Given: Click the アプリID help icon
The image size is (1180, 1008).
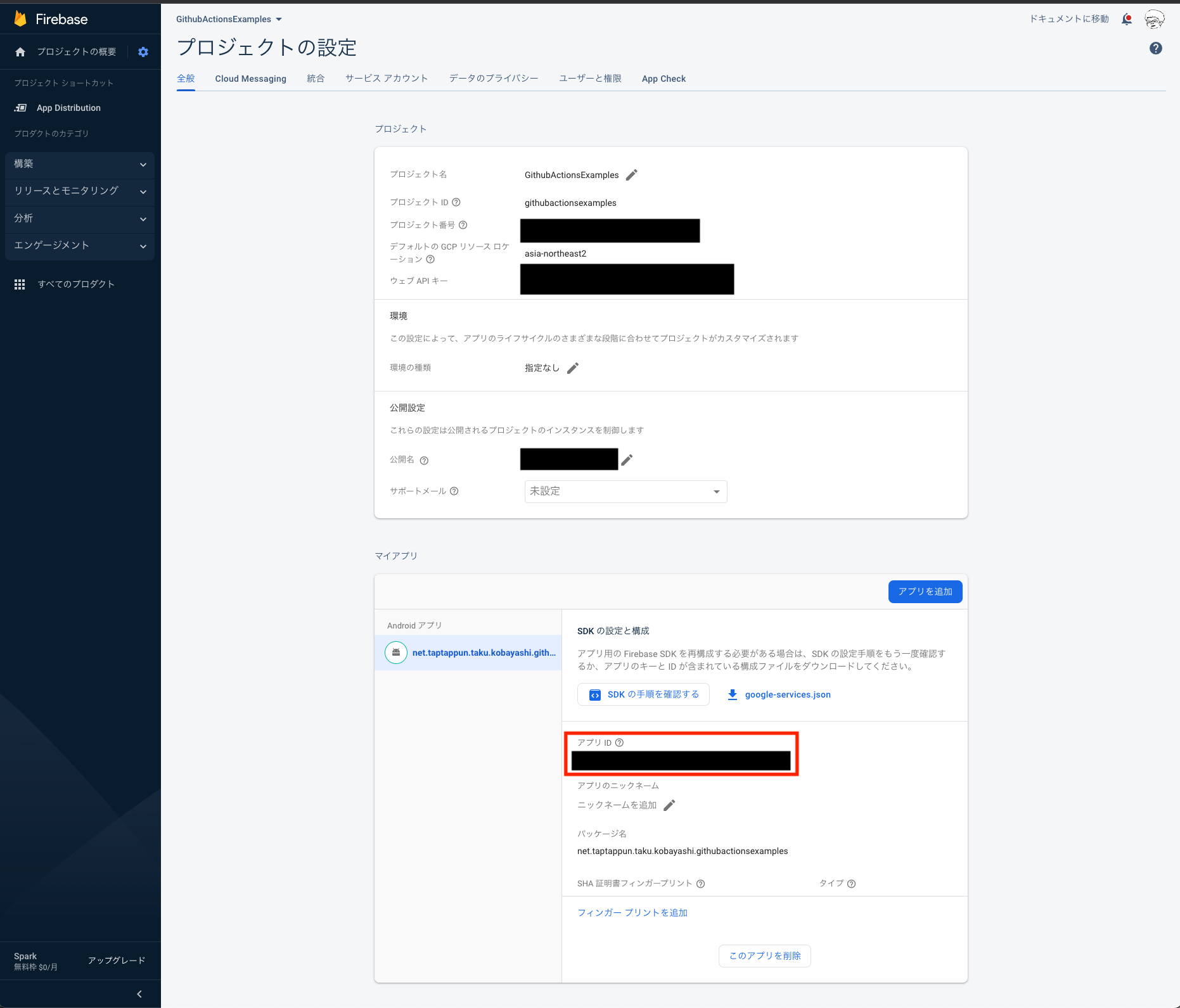Looking at the screenshot, I should tap(620, 742).
